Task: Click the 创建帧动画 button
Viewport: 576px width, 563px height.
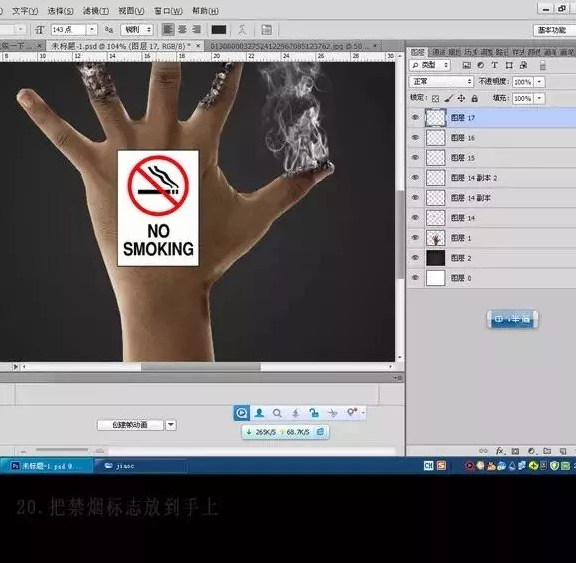Action: click(x=130, y=425)
